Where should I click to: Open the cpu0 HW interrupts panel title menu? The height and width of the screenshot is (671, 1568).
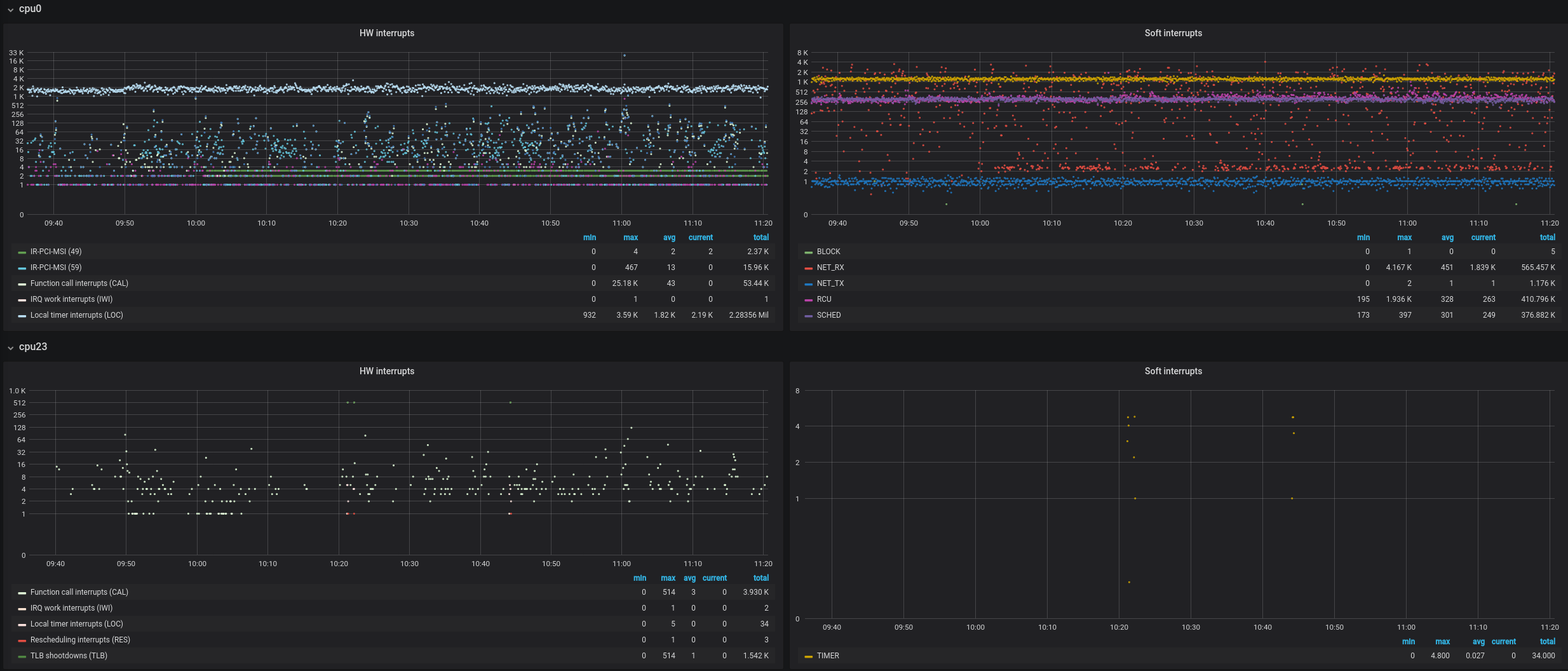(387, 33)
